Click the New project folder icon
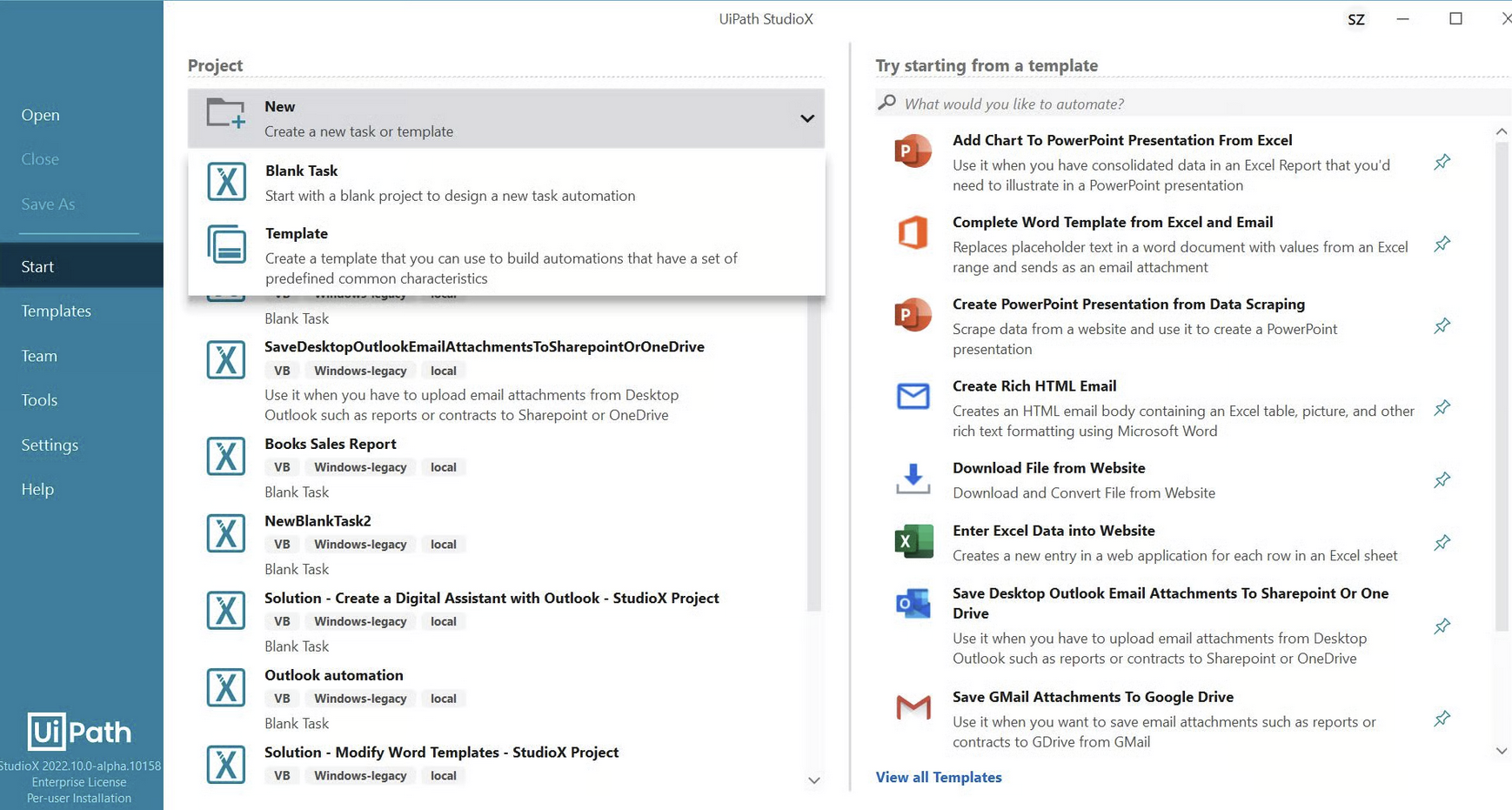This screenshot has width=1512, height=810. click(226, 114)
